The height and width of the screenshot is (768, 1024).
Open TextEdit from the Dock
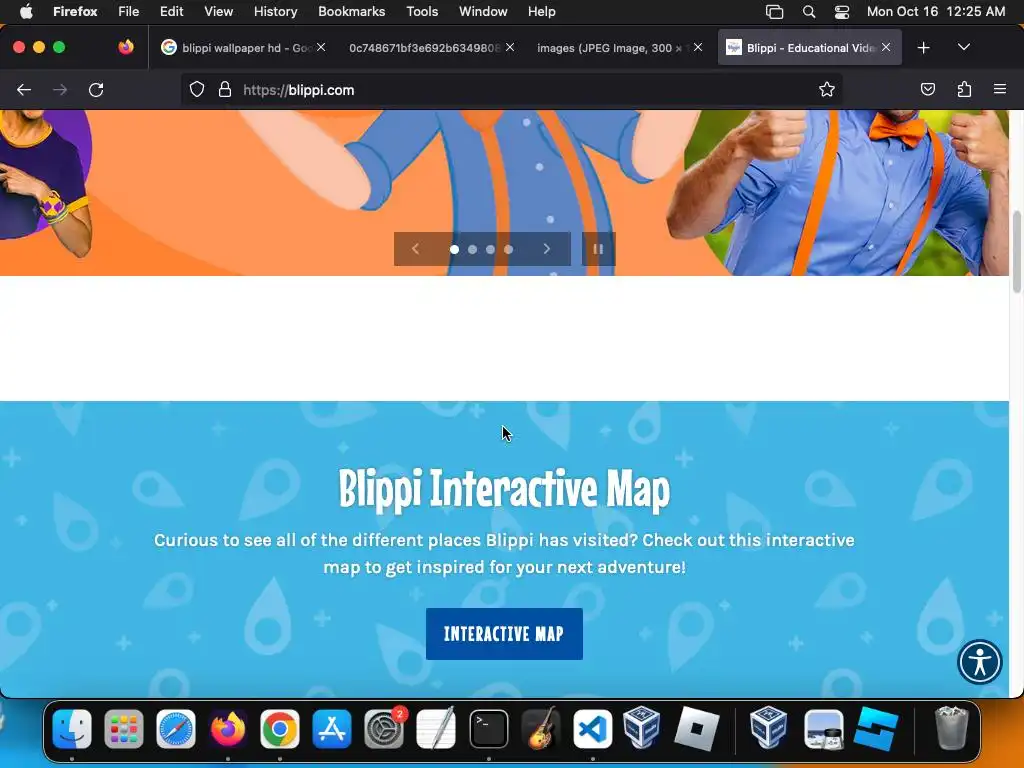tap(436, 729)
